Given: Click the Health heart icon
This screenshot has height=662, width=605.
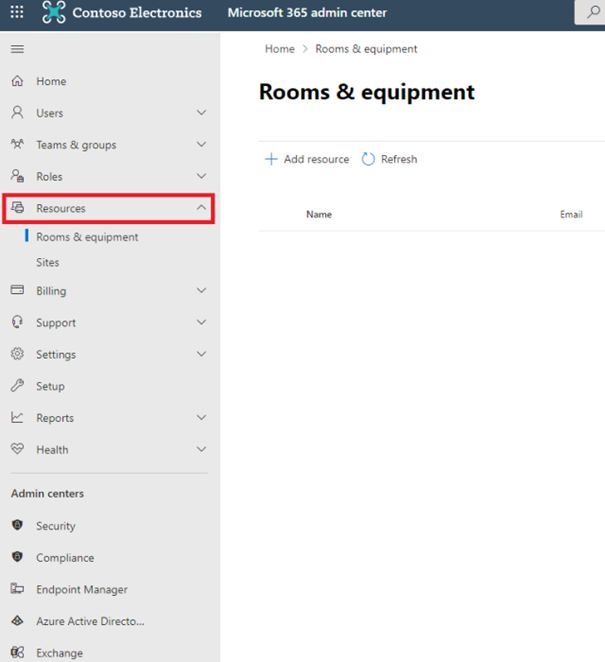Looking at the screenshot, I should pos(17,449).
